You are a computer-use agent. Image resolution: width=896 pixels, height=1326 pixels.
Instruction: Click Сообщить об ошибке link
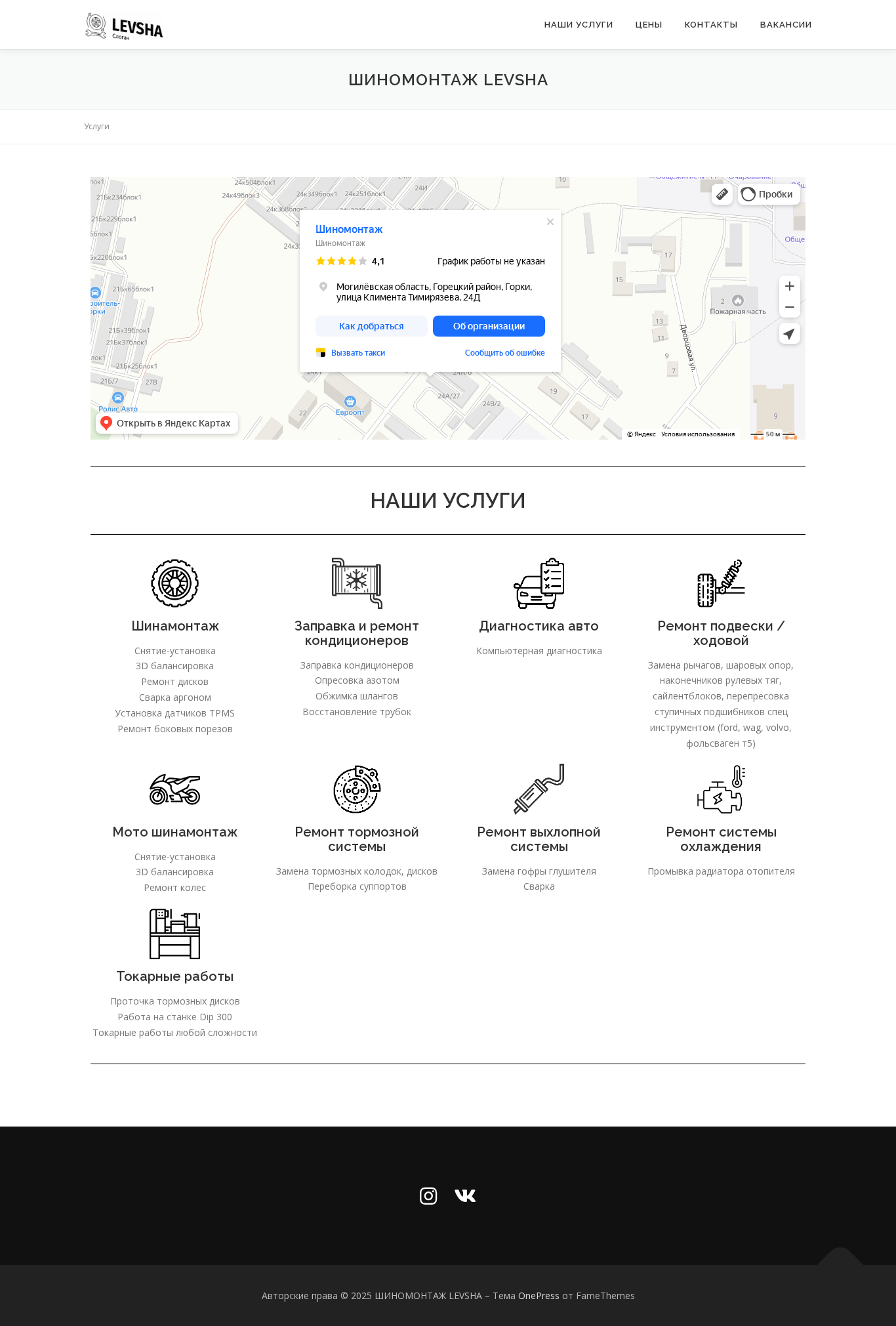504,353
